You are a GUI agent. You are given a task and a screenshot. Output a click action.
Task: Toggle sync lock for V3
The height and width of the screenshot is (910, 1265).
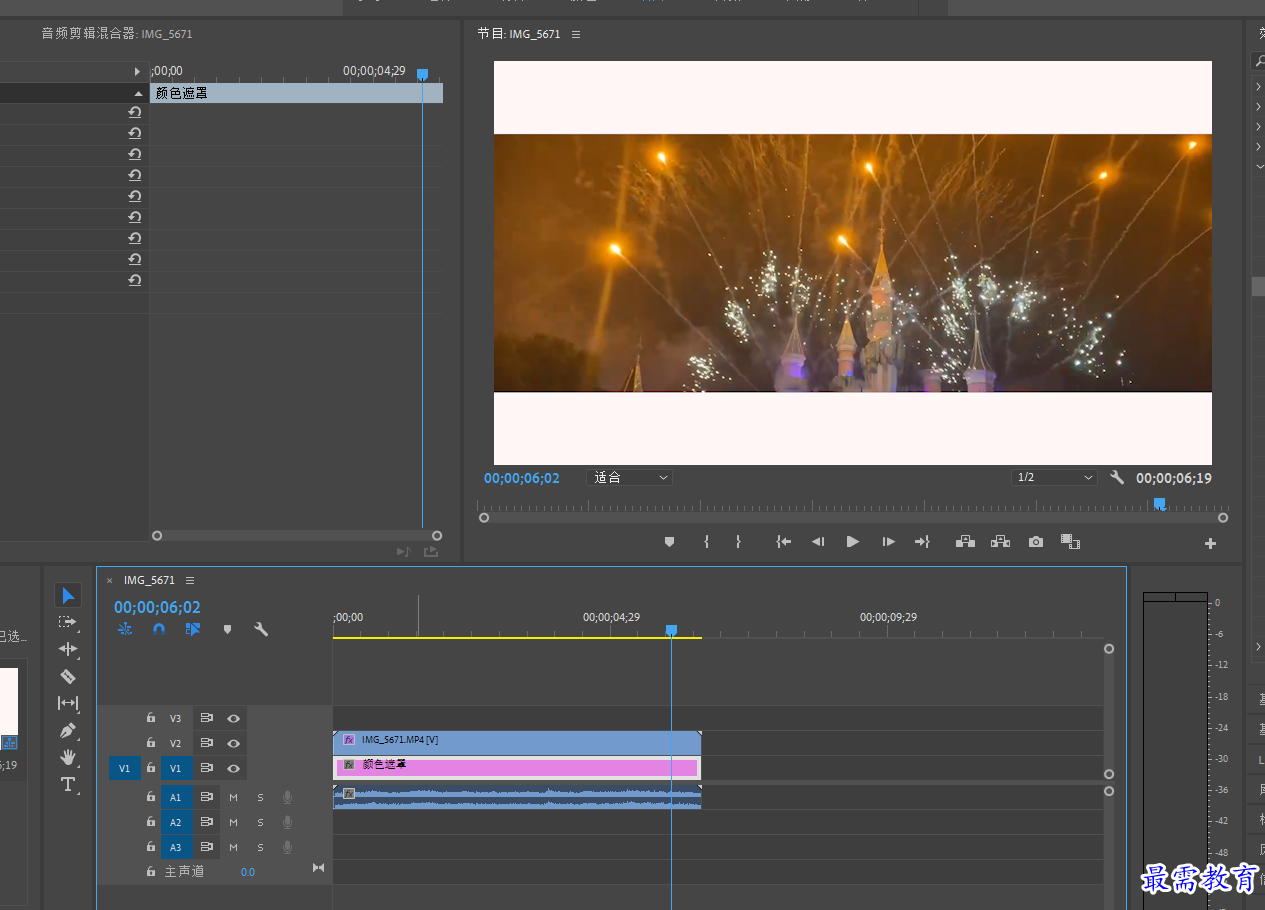[207, 718]
